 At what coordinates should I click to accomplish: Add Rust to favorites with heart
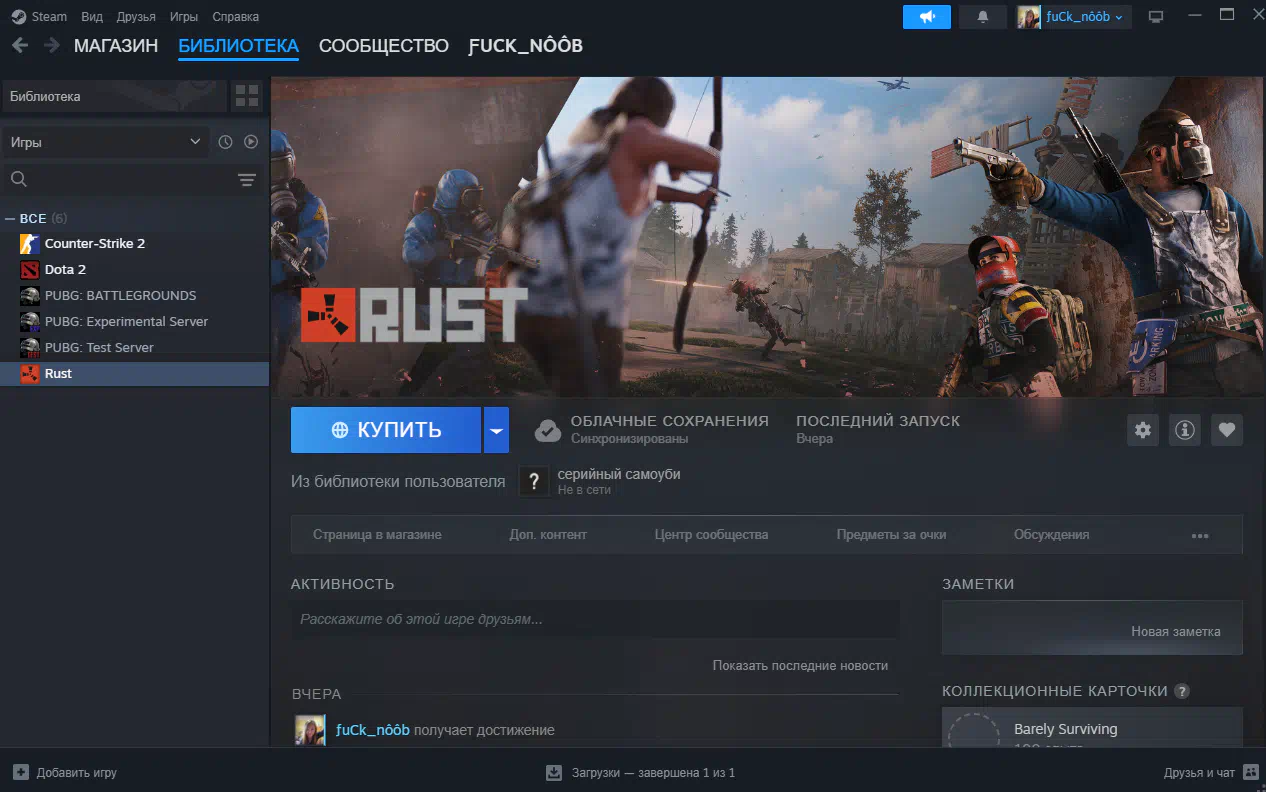1227,430
